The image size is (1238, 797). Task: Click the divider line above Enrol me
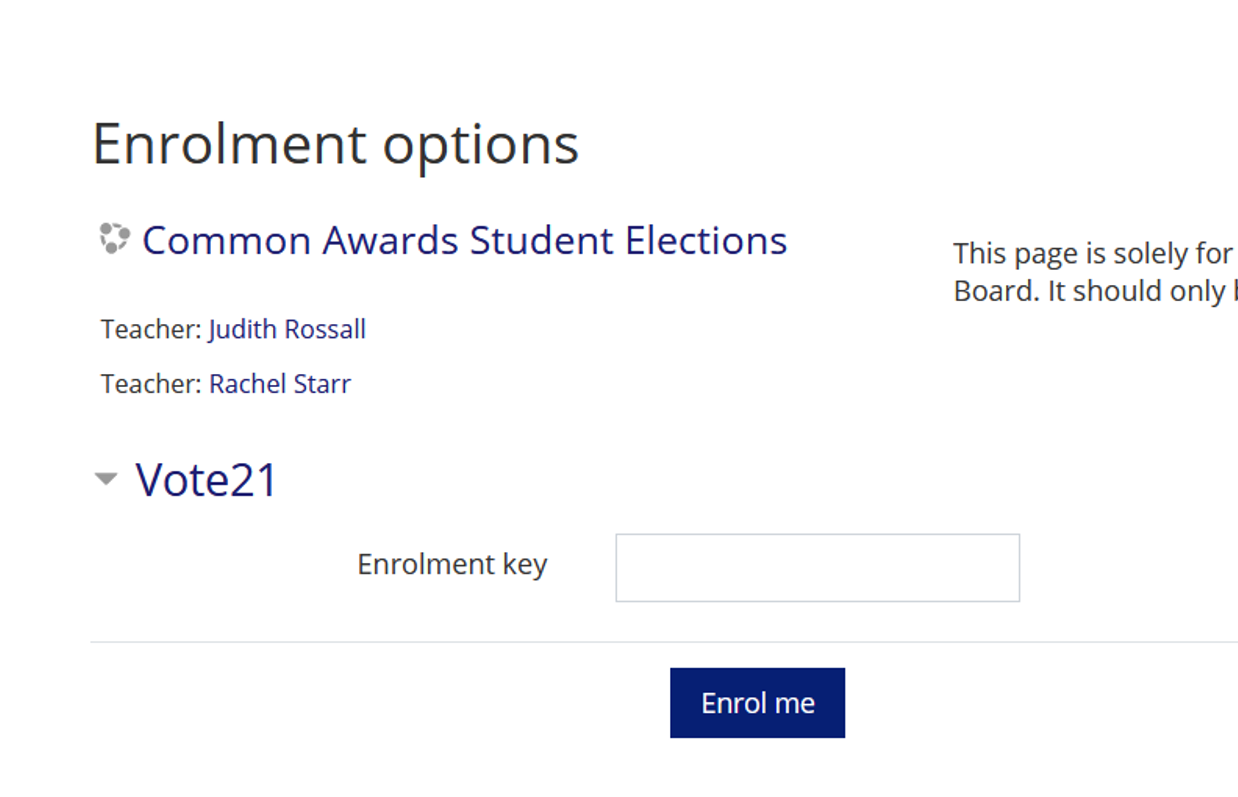[664, 642]
